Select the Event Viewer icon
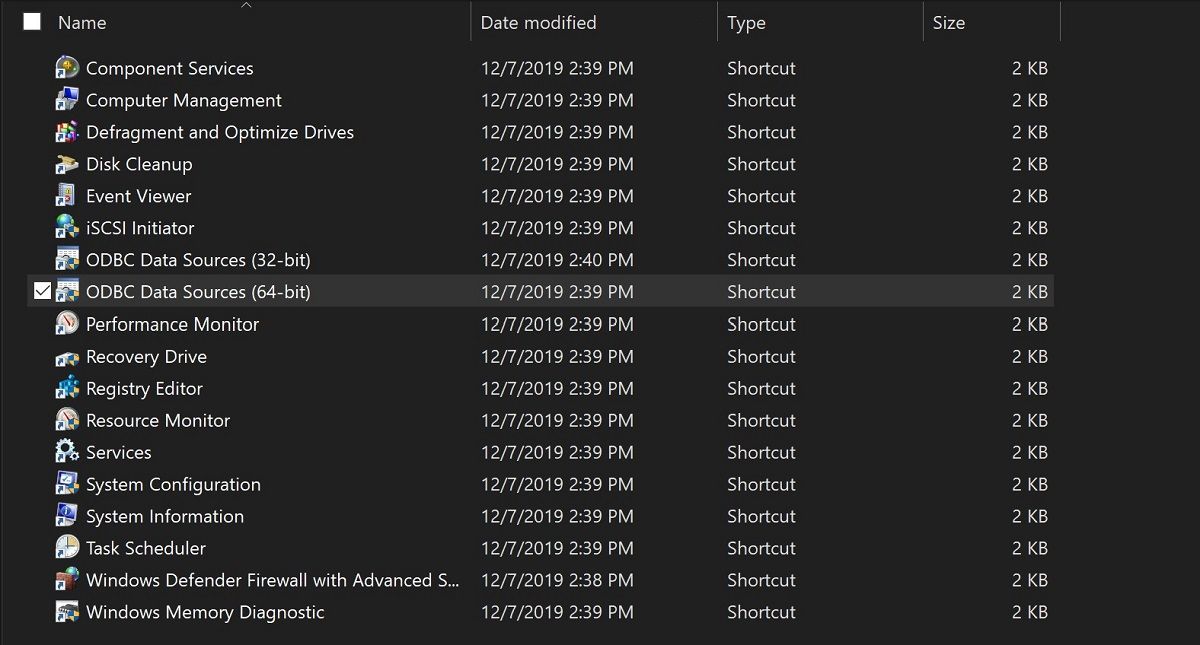This screenshot has height=645, width=1200. [x=67, y=196]
